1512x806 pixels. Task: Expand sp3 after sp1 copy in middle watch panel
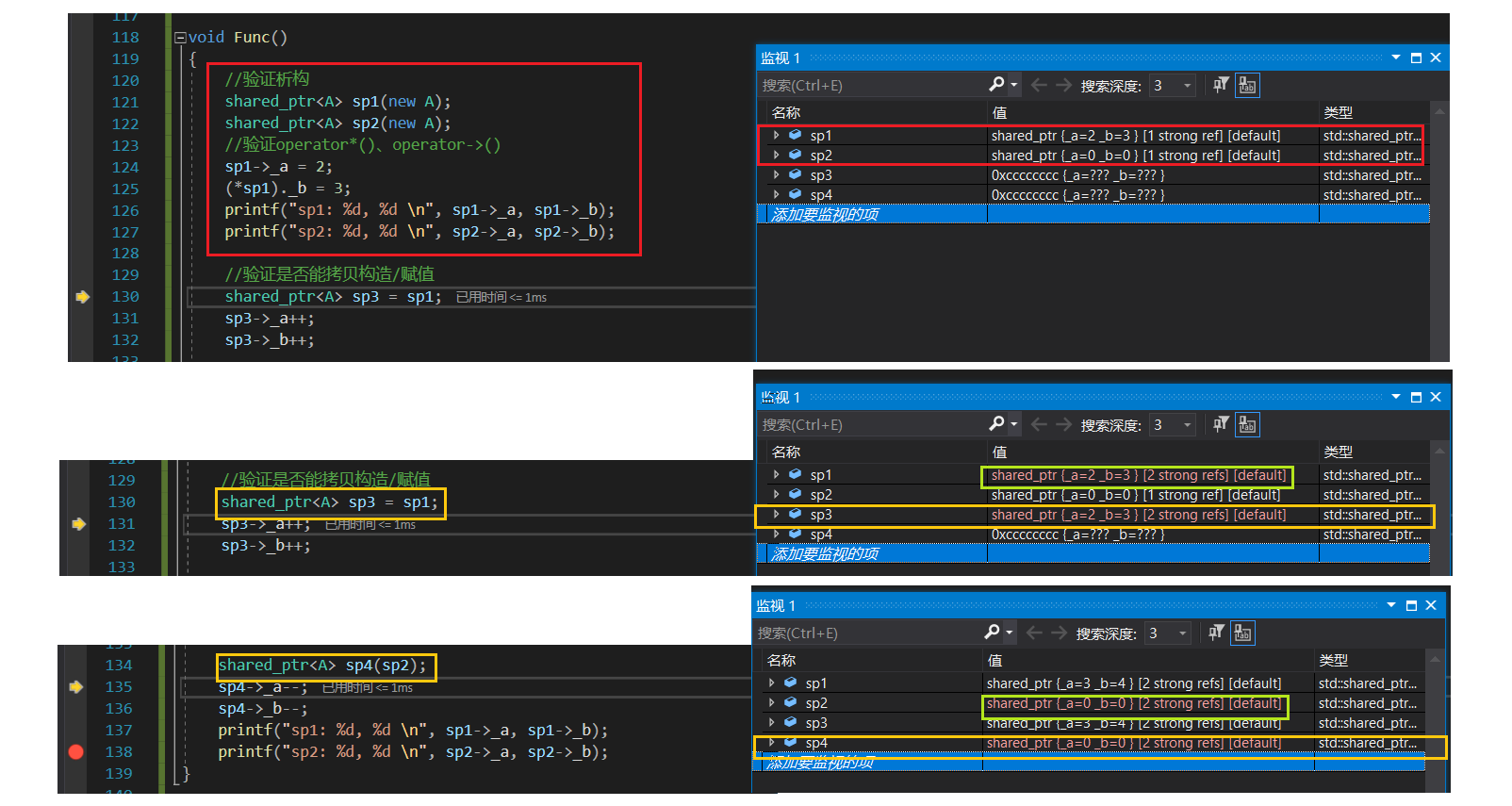click(x=777, y=515)
